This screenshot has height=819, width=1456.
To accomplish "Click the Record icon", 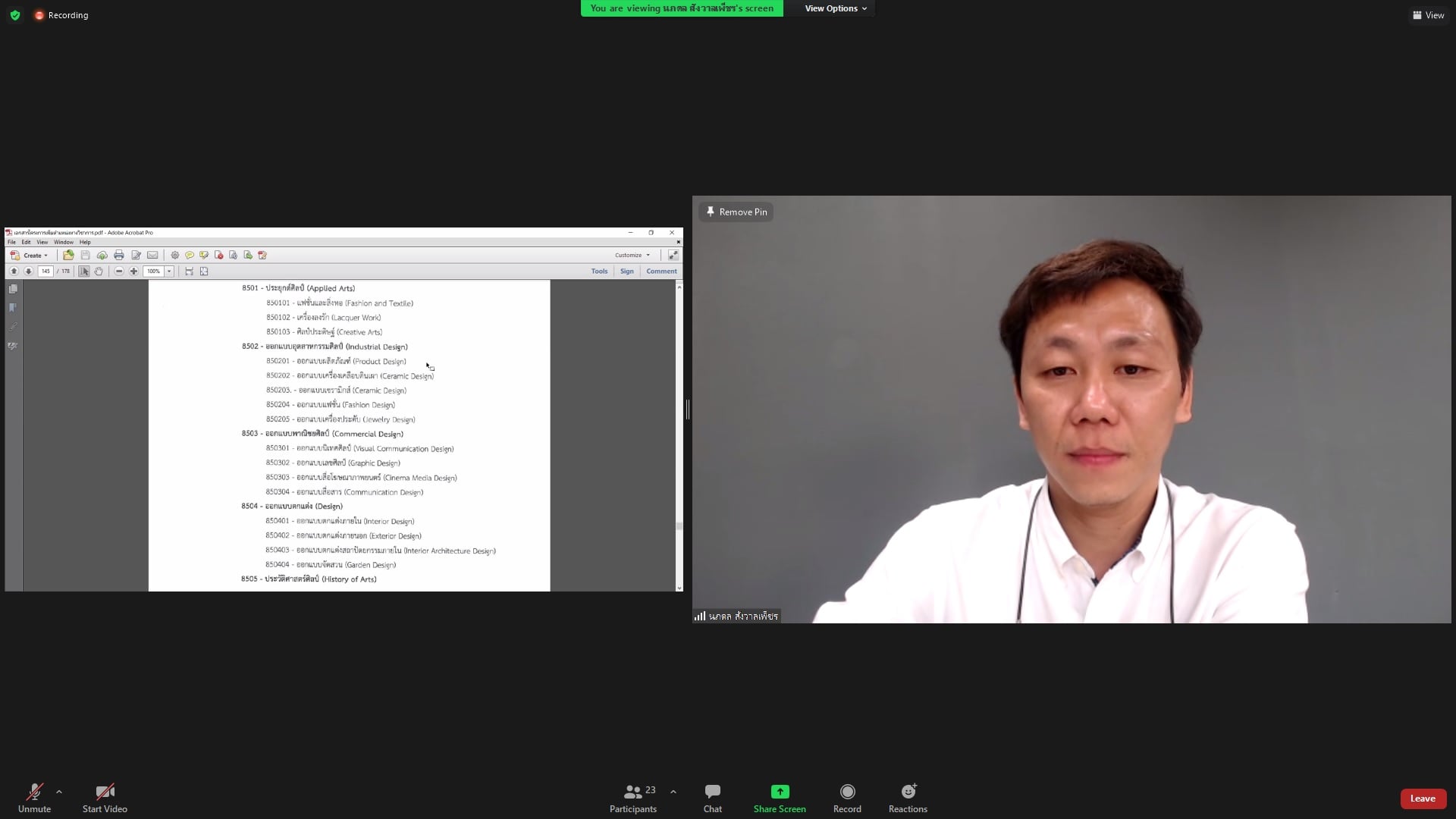I will pyautogui.click(x=847, y=792).
